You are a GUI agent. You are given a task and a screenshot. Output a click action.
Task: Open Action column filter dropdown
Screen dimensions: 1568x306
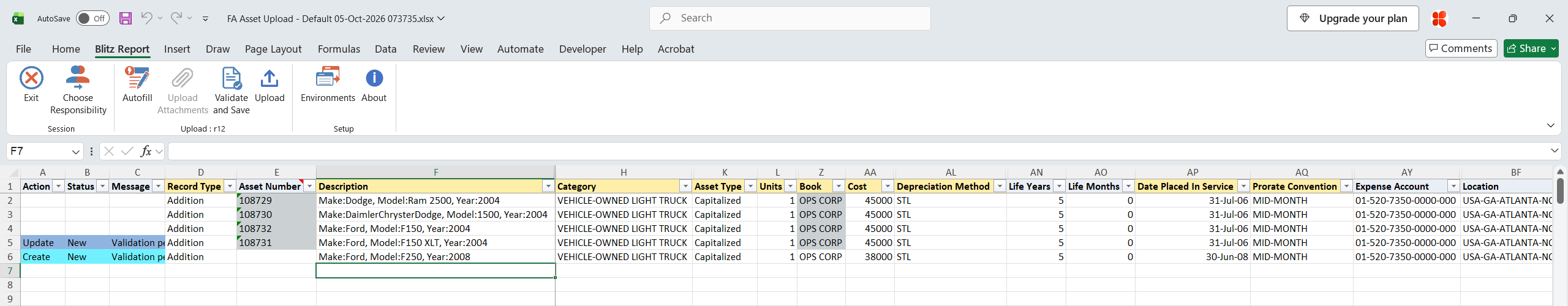[x=58, y=187]
